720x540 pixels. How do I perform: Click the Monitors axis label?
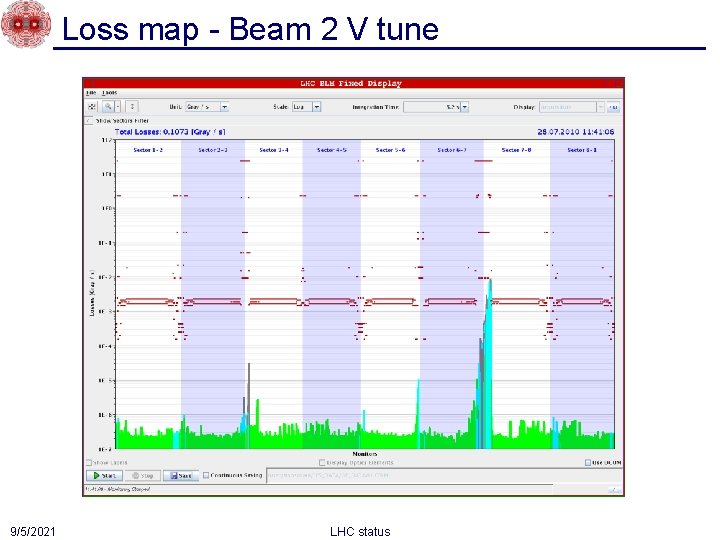(365, 454)
